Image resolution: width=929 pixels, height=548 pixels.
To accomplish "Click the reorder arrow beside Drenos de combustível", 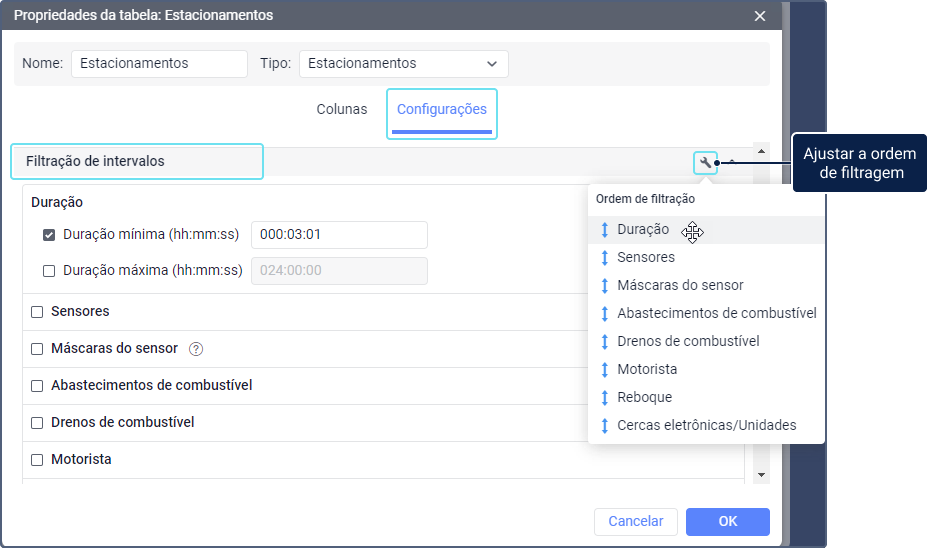I will click(604, 341).
